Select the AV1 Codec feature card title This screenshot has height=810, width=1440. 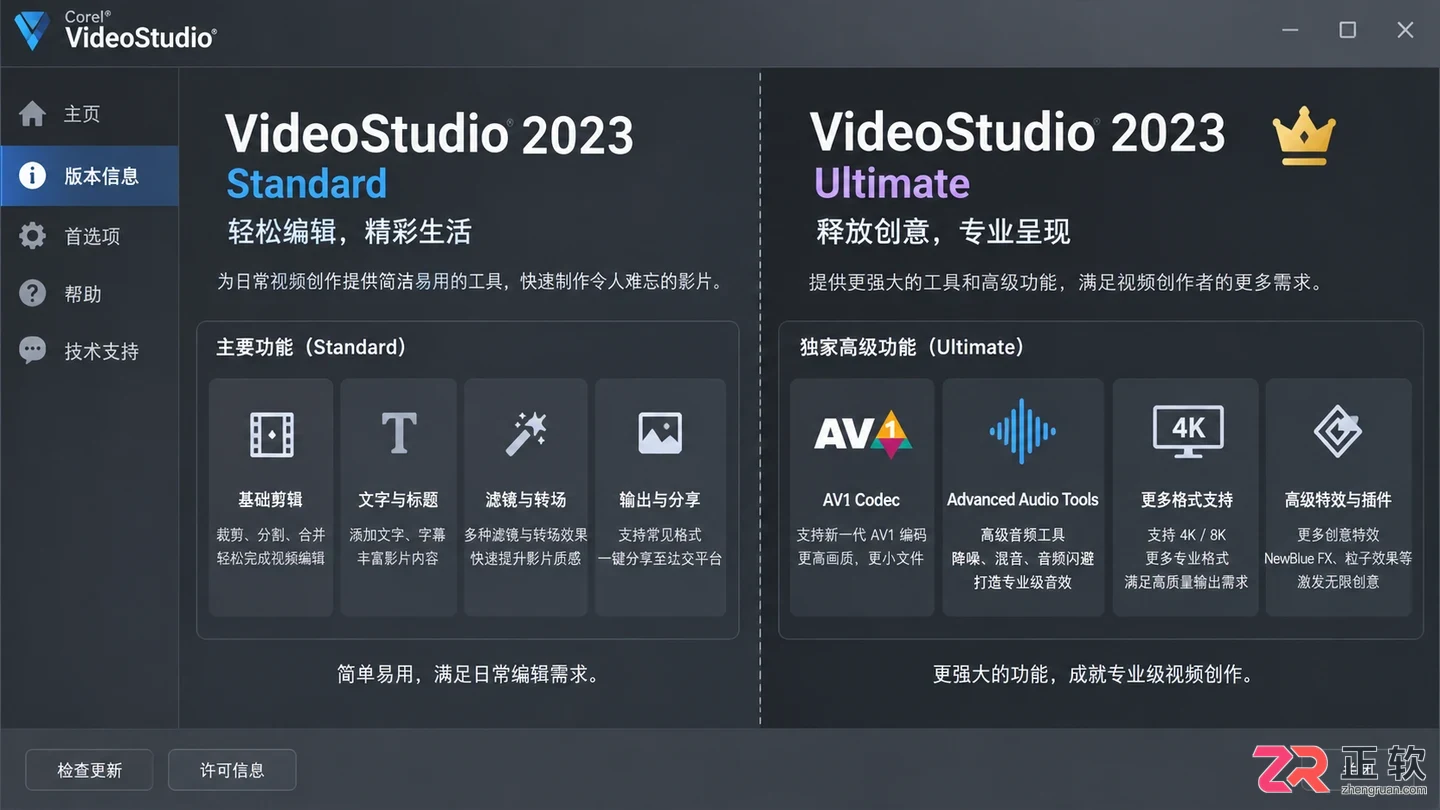point(861,500)
